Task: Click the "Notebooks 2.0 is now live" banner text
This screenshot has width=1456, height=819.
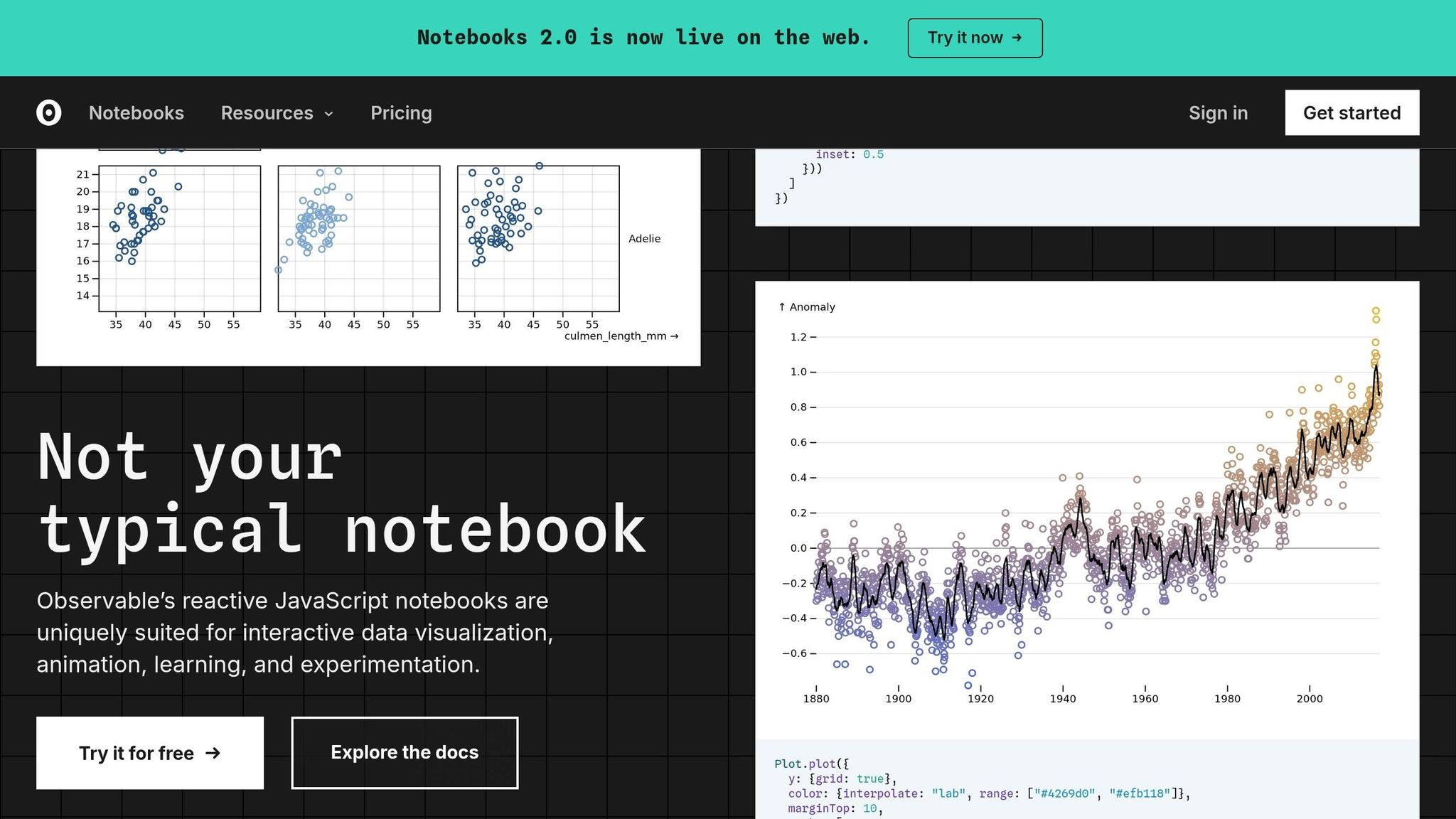Action: click(x=643, y=38)
